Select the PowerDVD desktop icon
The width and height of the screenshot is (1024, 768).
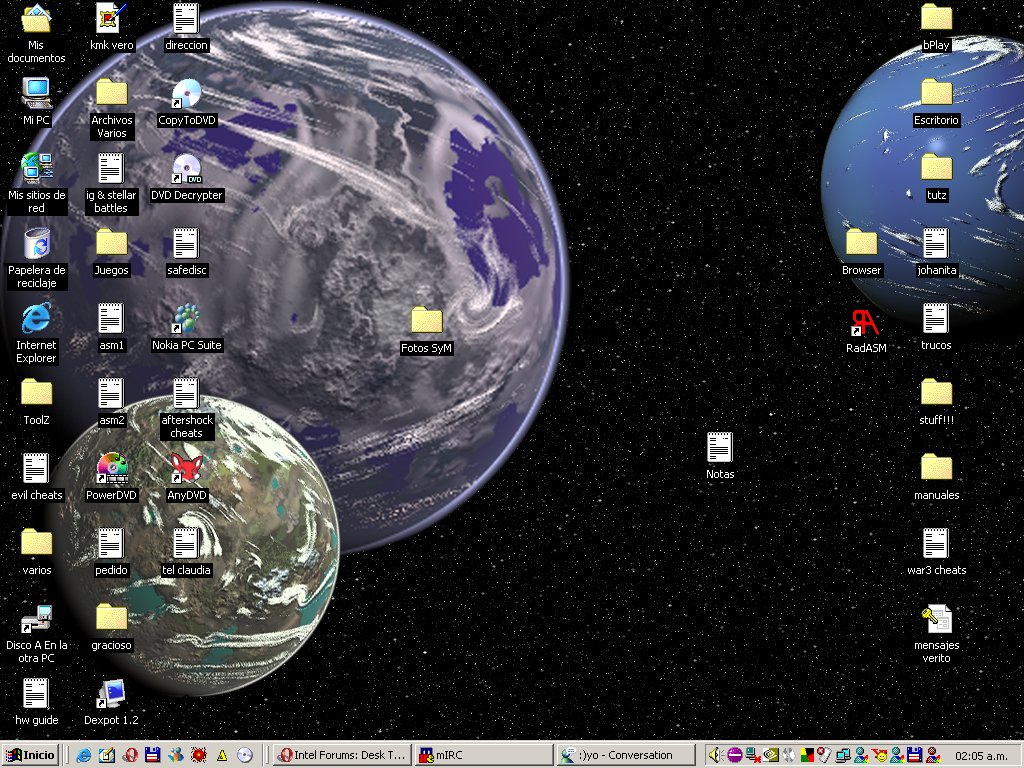click(x=111, y=468)
